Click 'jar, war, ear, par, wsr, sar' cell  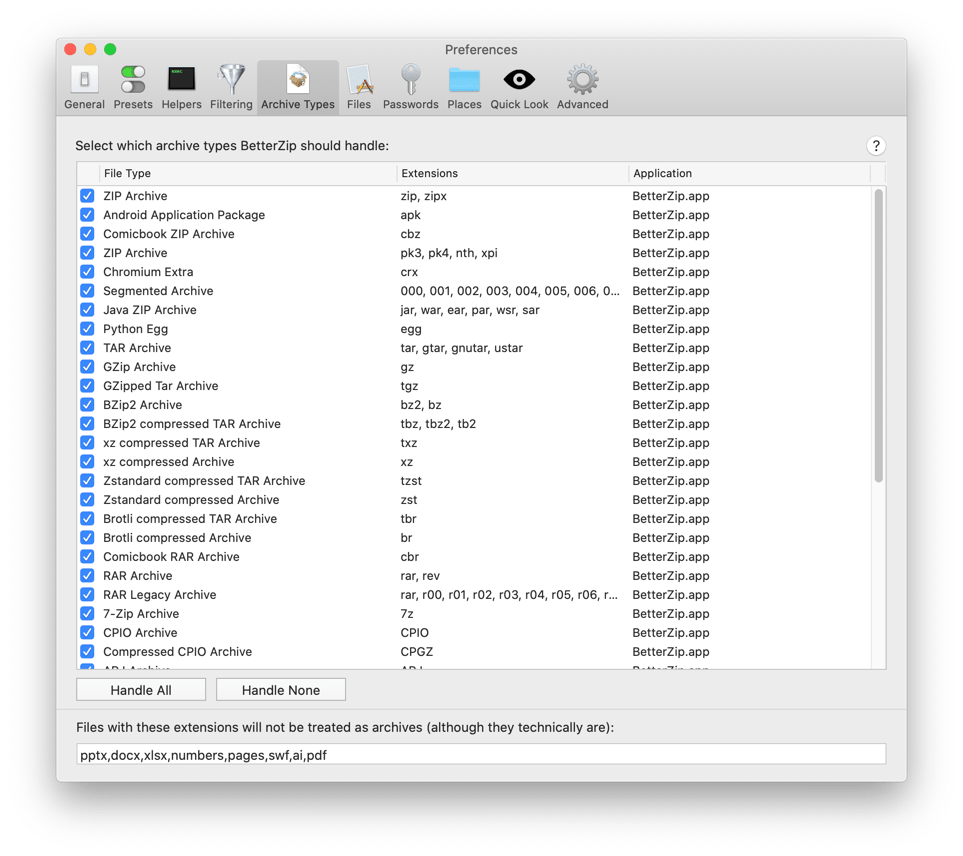pos(470,310)
